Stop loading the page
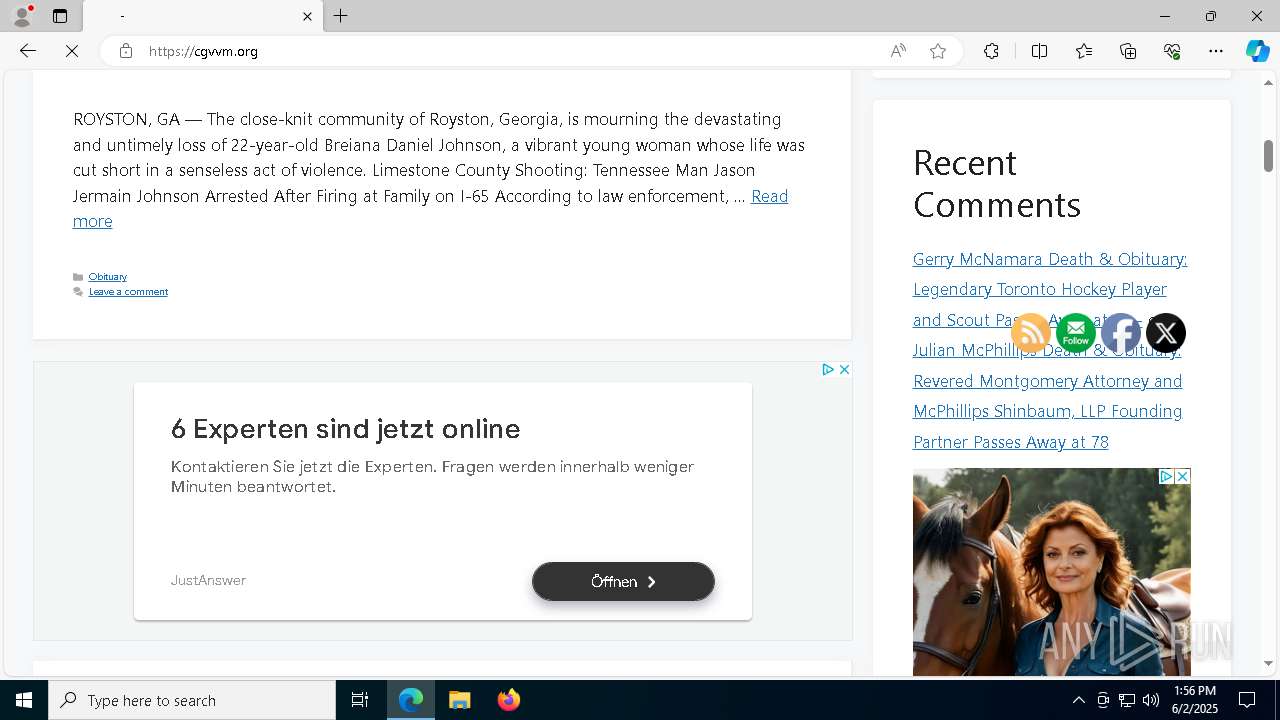The image size is (1280, 720). [x=72, y=51]
